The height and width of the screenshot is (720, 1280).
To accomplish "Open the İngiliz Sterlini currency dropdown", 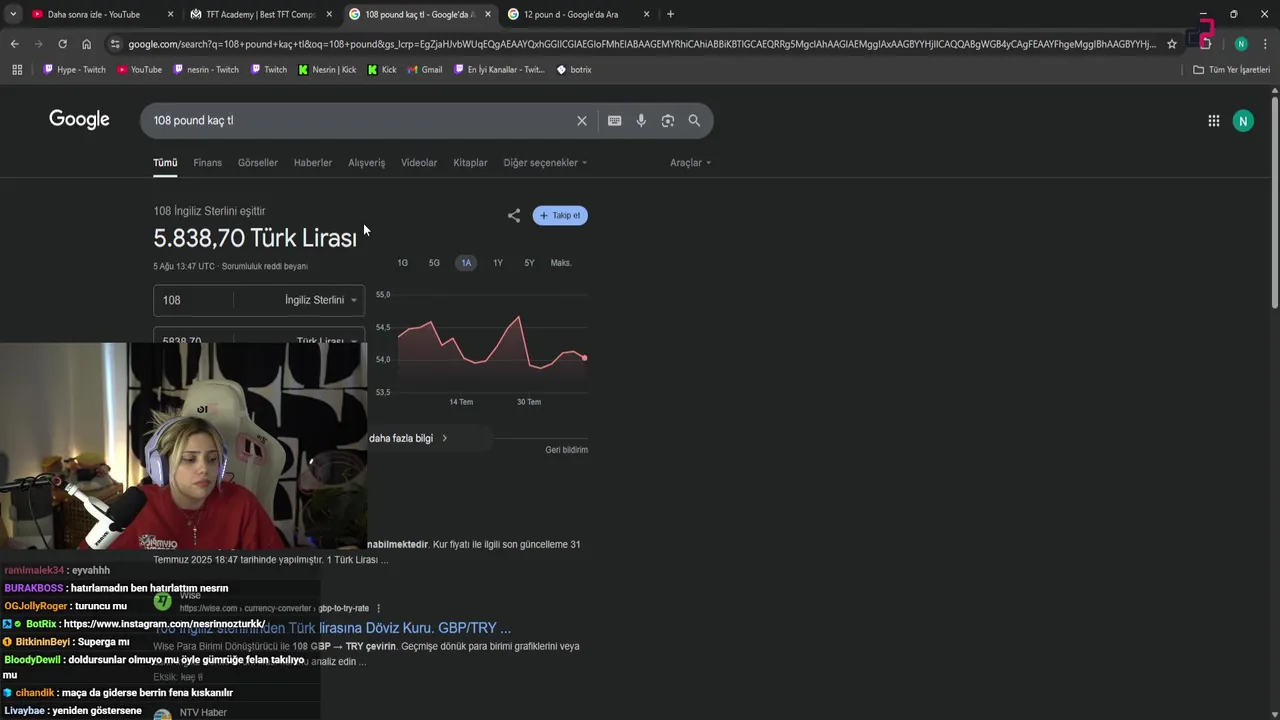I will click(320, 300).
